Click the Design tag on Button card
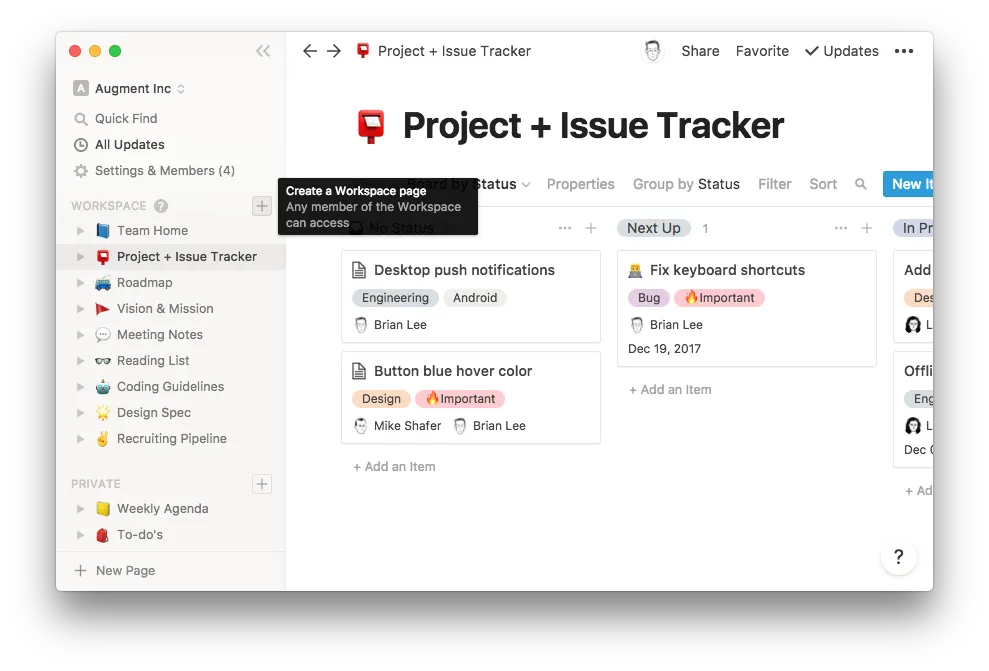 tap(381, 399)
